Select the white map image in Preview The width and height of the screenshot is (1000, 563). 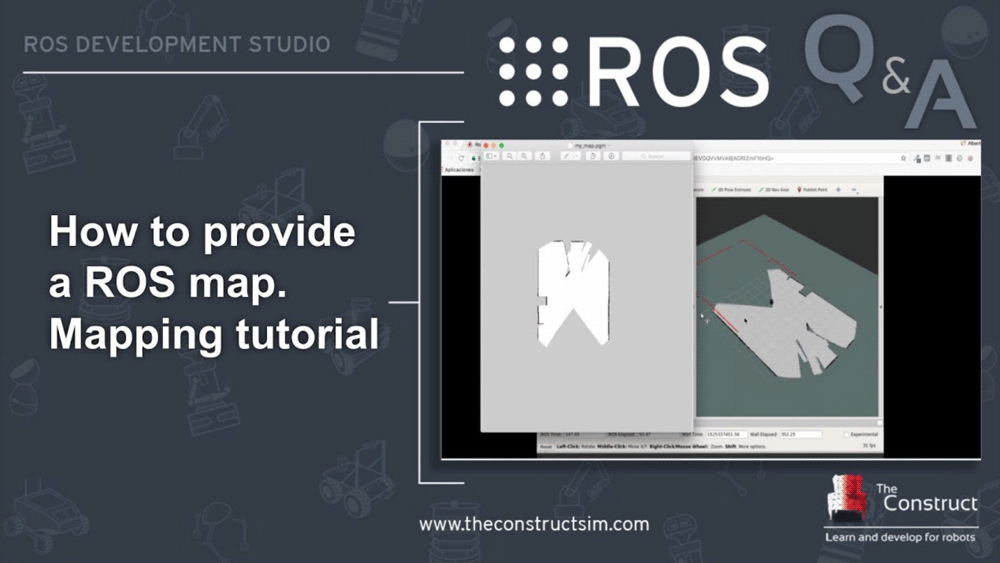(x=573, y=293)
